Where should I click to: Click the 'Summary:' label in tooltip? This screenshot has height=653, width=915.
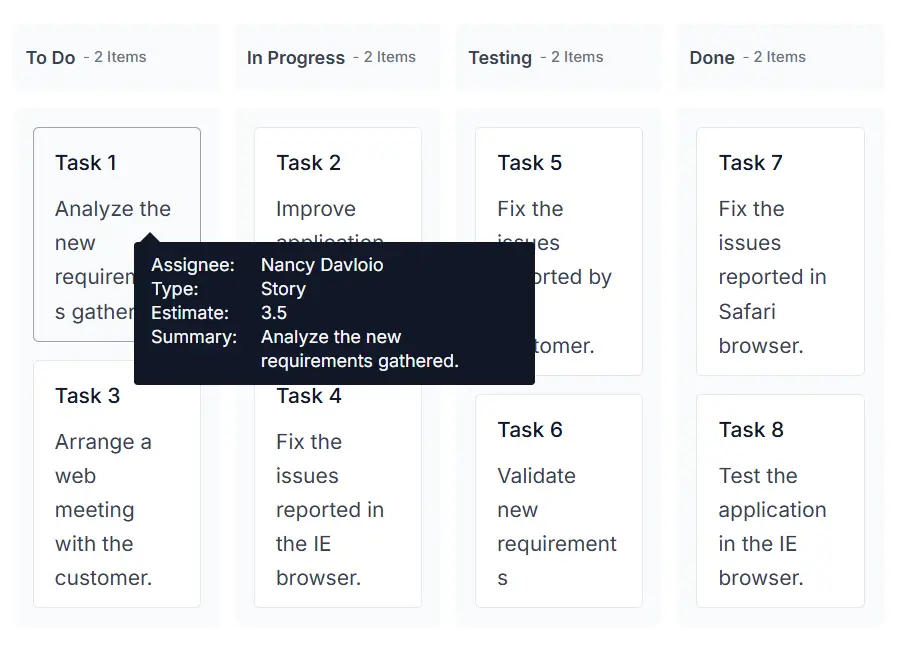tap(194, 337)
